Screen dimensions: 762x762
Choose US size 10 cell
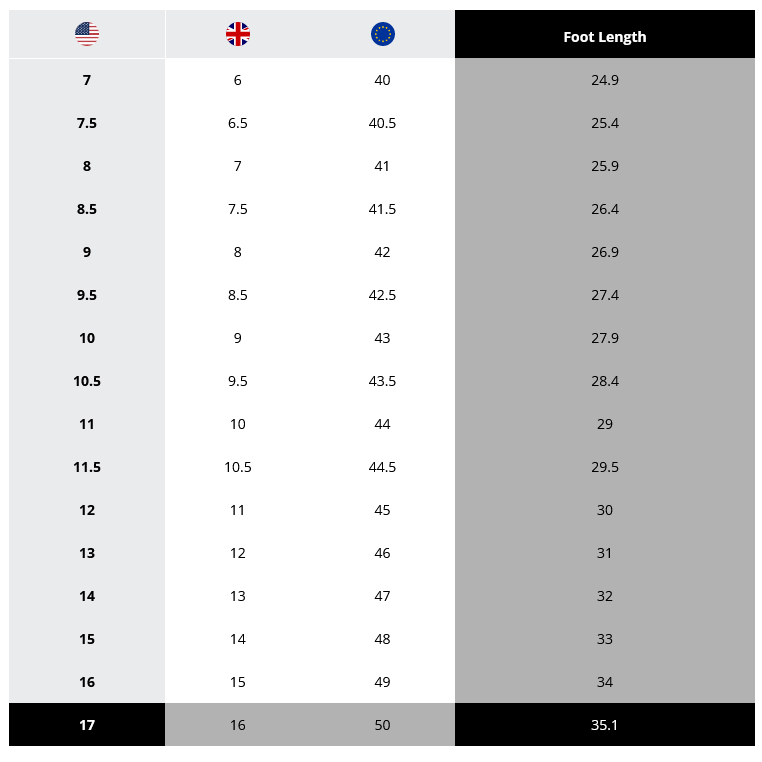[87, 338]
